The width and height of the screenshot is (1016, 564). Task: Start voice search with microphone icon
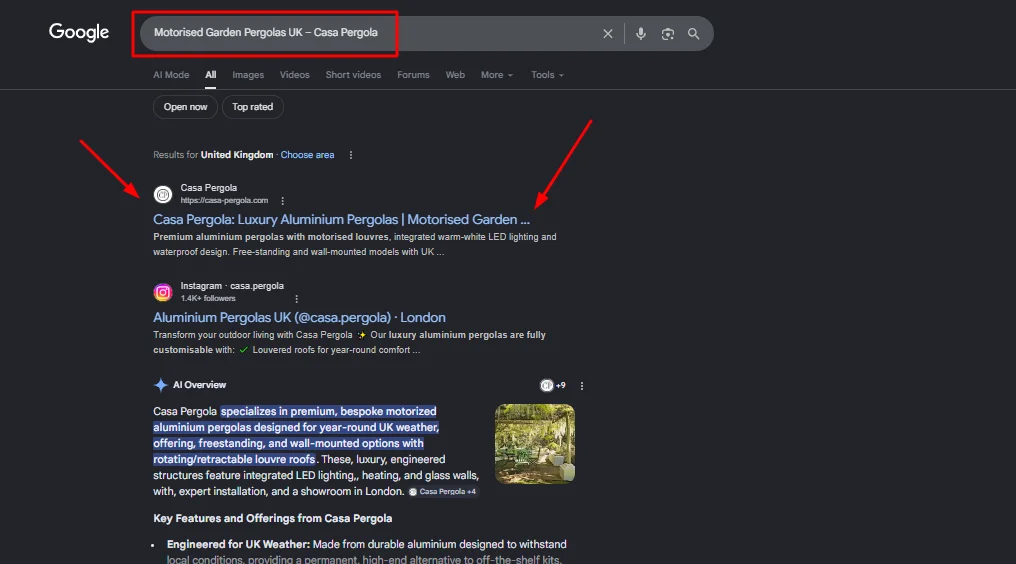point(641,34)
